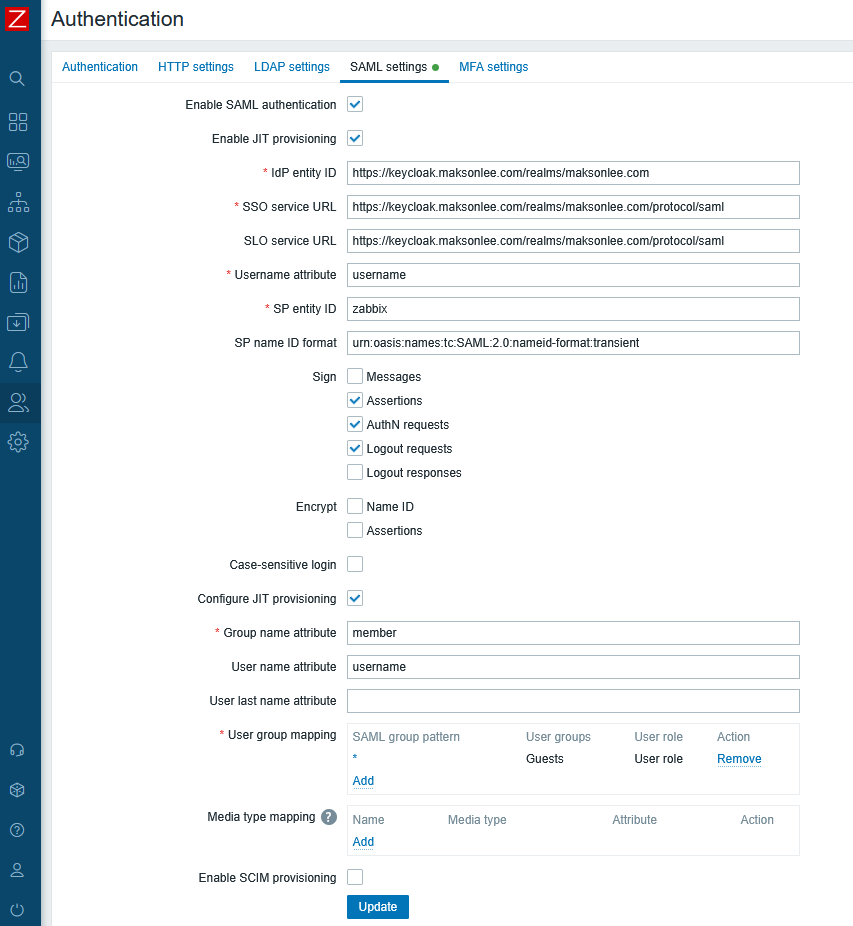Click the Zabbix logo in the sidebar
Viewport: 853px width, 926px height.
17,19
